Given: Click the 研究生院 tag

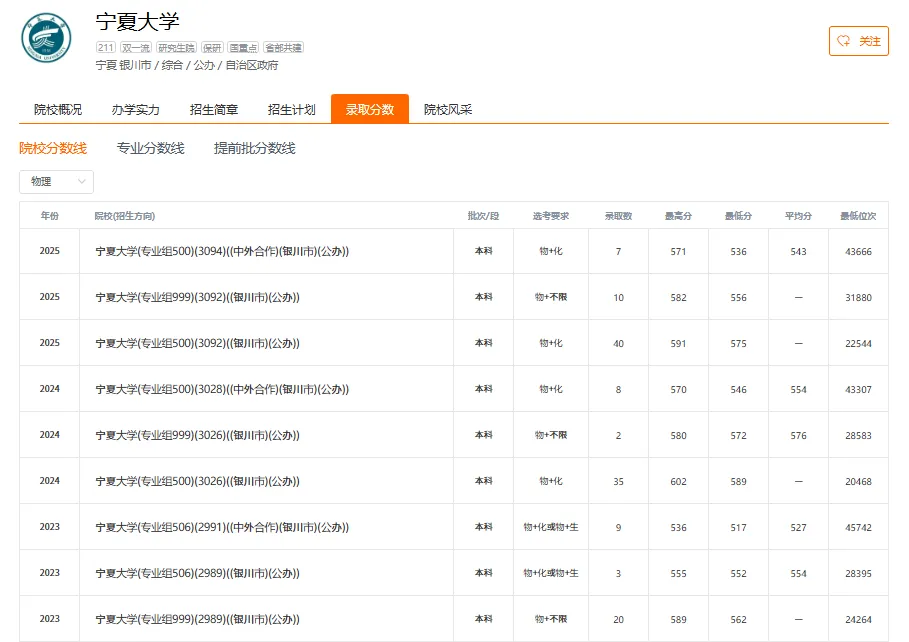Looking at the screenshot, I should click(176, 48).
